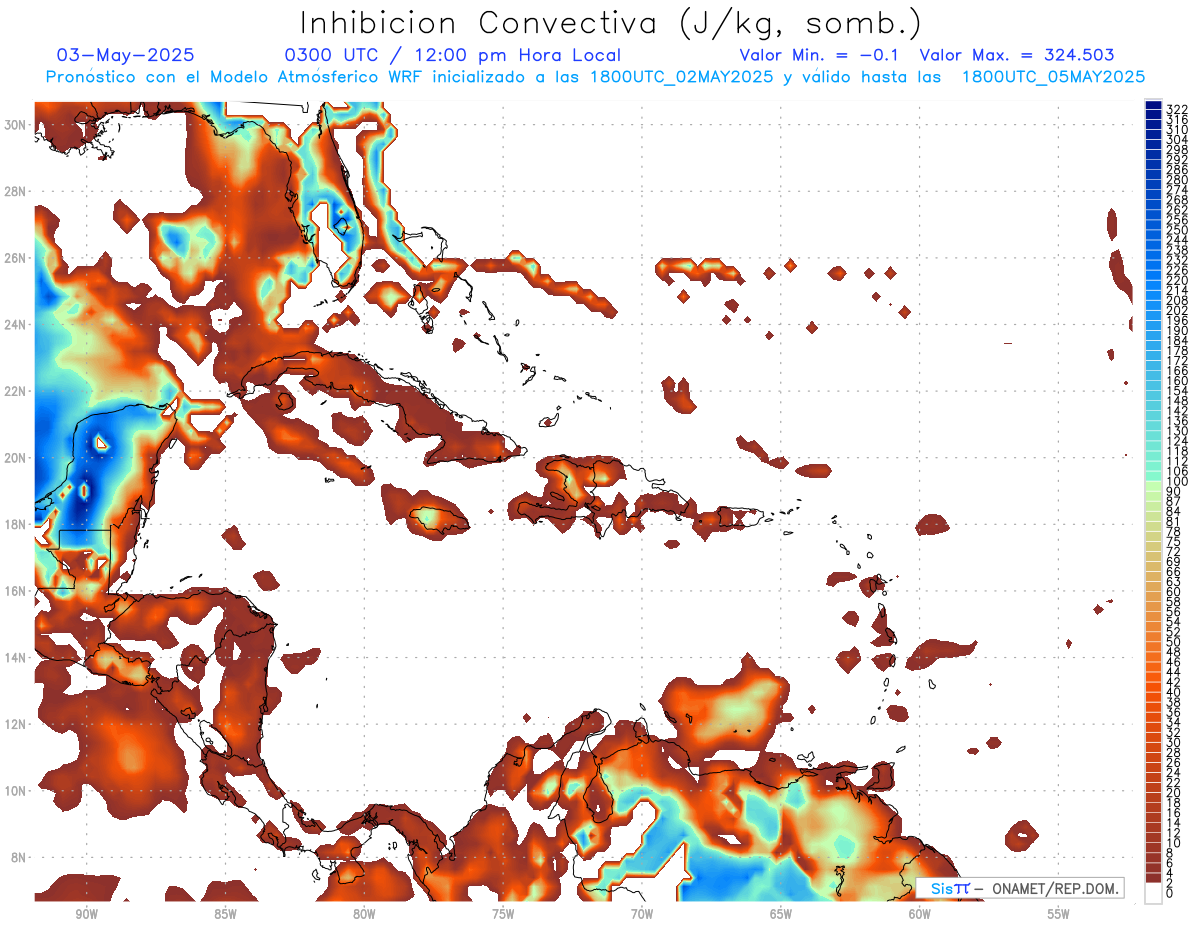Click the '72' value on the color scale
1200x927 pixels.
1174,551
